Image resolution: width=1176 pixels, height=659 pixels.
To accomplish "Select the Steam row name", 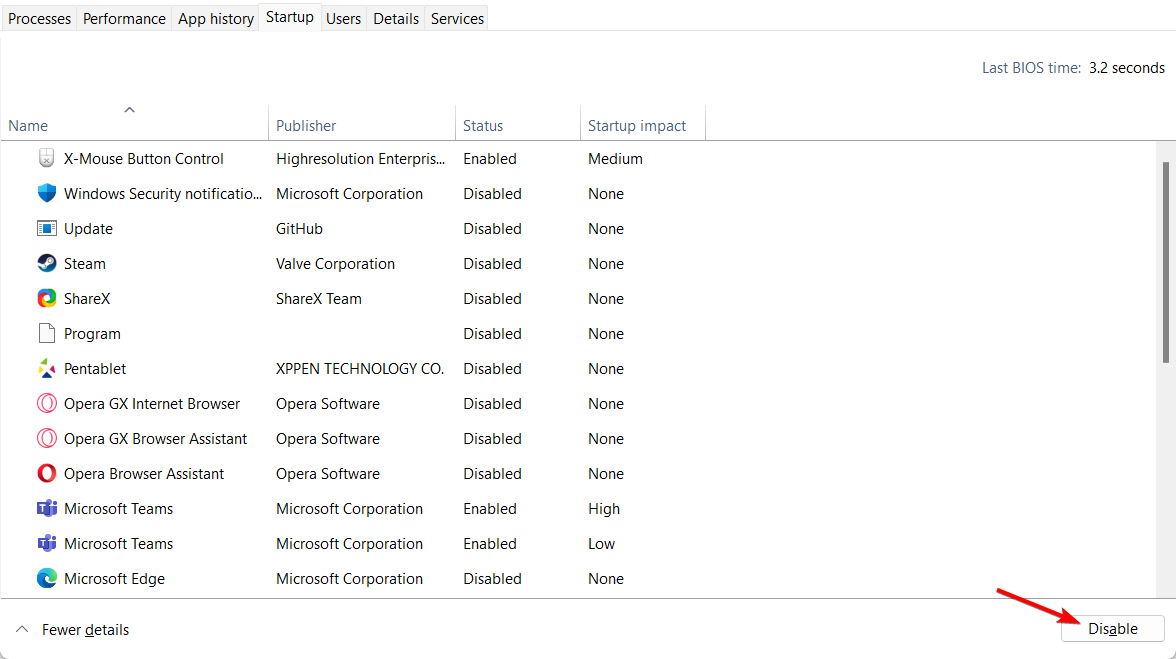I will click(85, 264).
